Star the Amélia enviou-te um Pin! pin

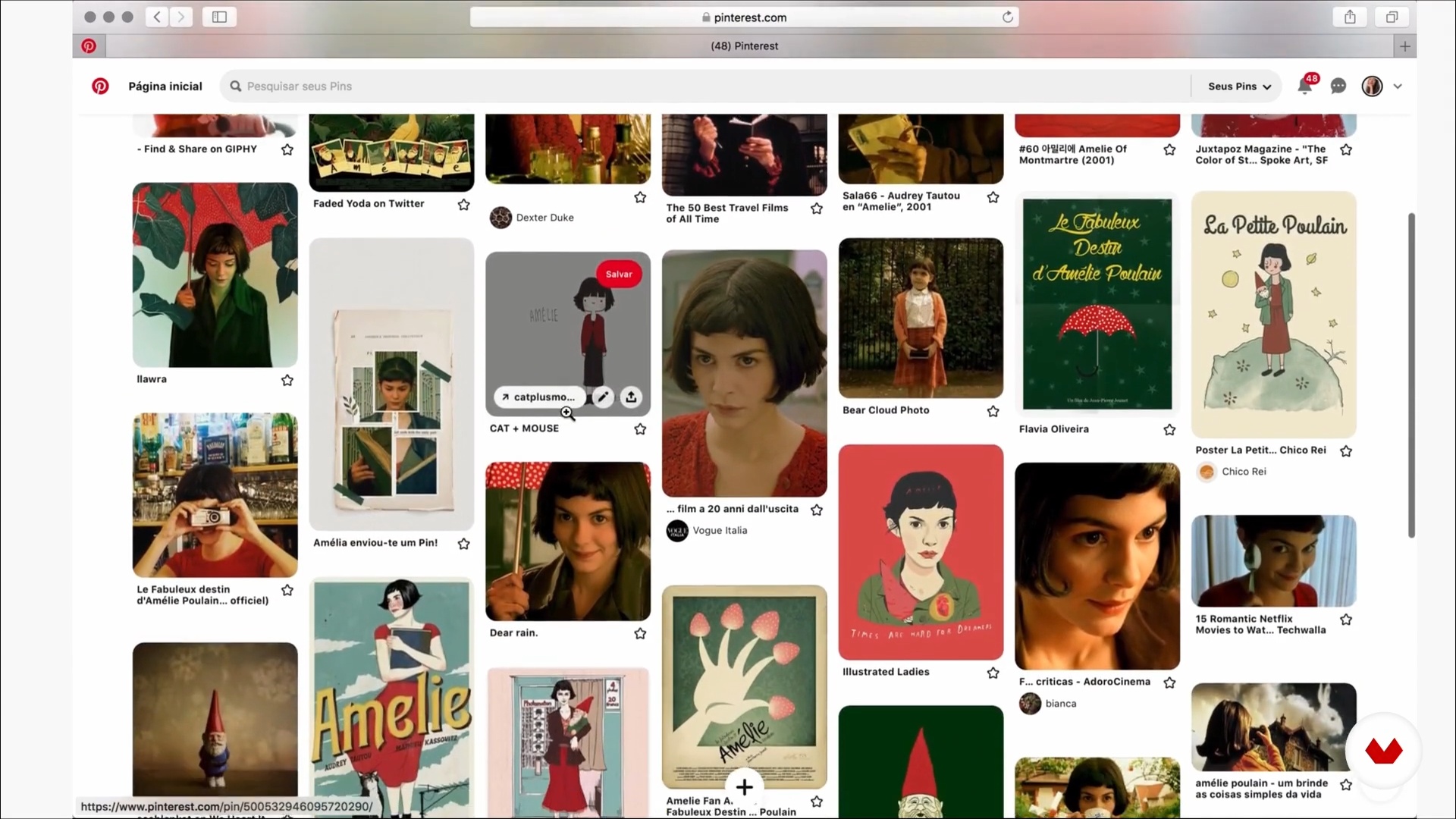point(463,543)
